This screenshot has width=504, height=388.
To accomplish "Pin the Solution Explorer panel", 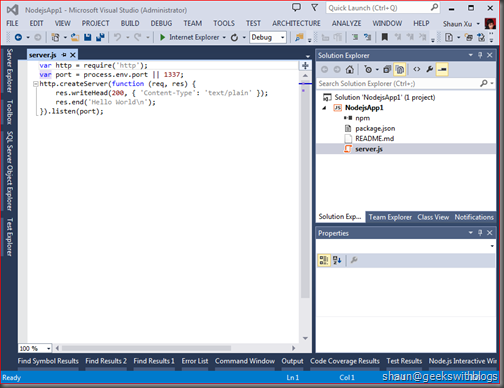I will pos(480,55).
